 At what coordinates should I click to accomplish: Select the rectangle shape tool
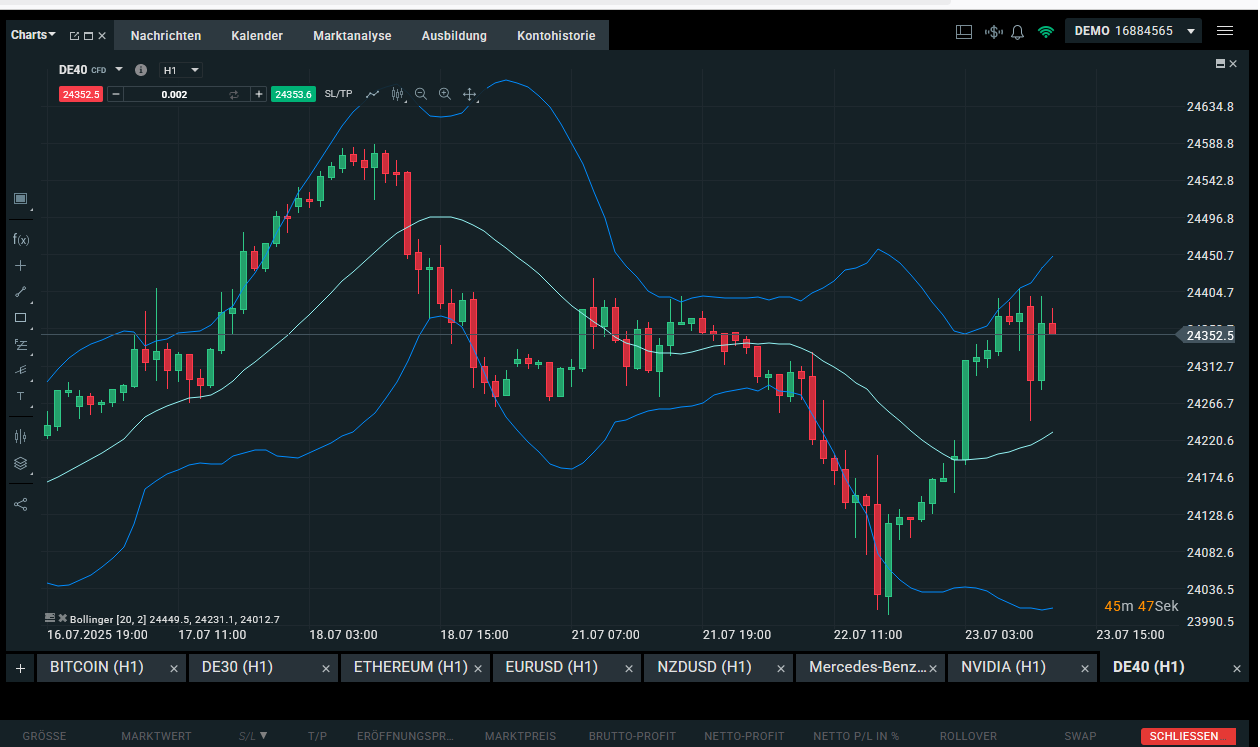click(x=20, y=318)
